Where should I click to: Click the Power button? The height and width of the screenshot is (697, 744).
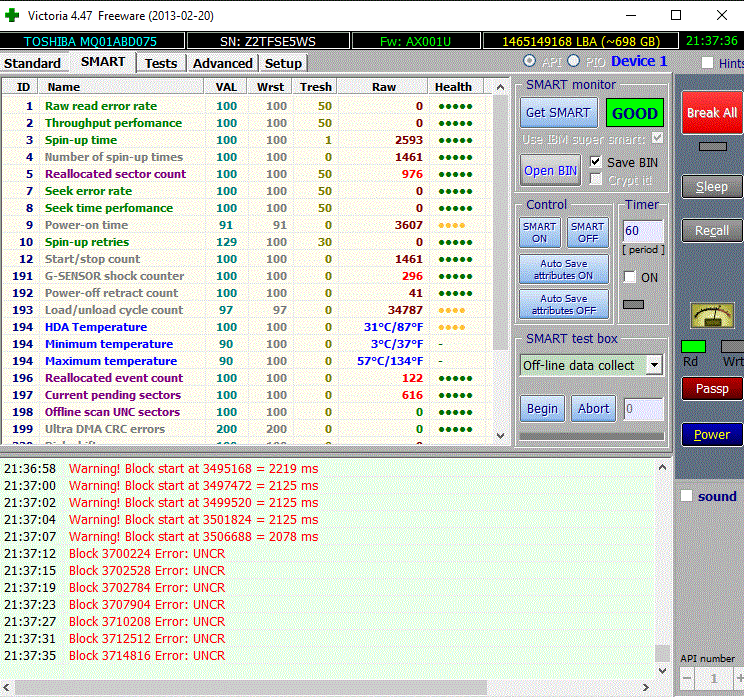tap(712, 434)
